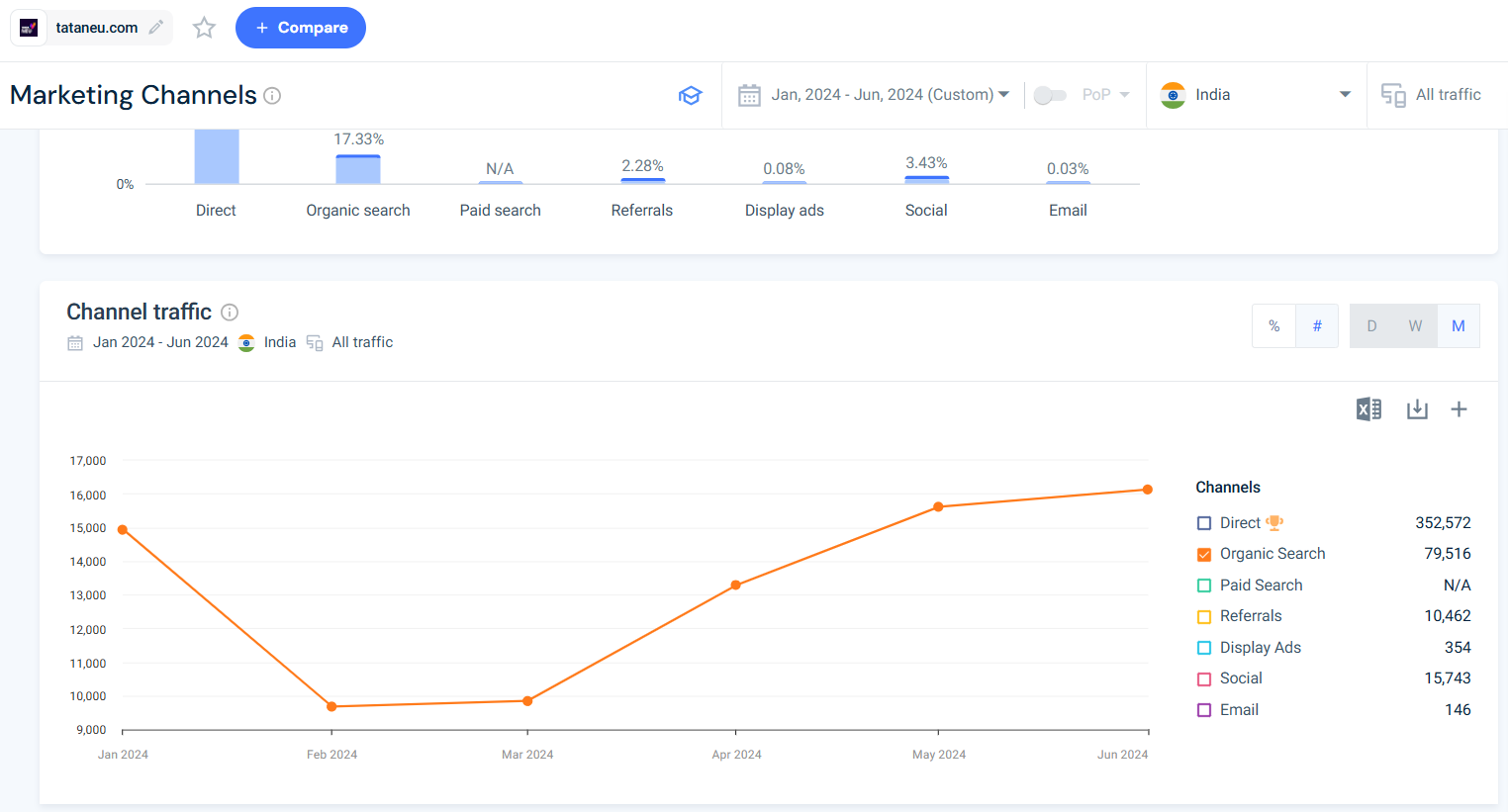Add chart to dashboard with plus icon

[x=1459, y=409]
